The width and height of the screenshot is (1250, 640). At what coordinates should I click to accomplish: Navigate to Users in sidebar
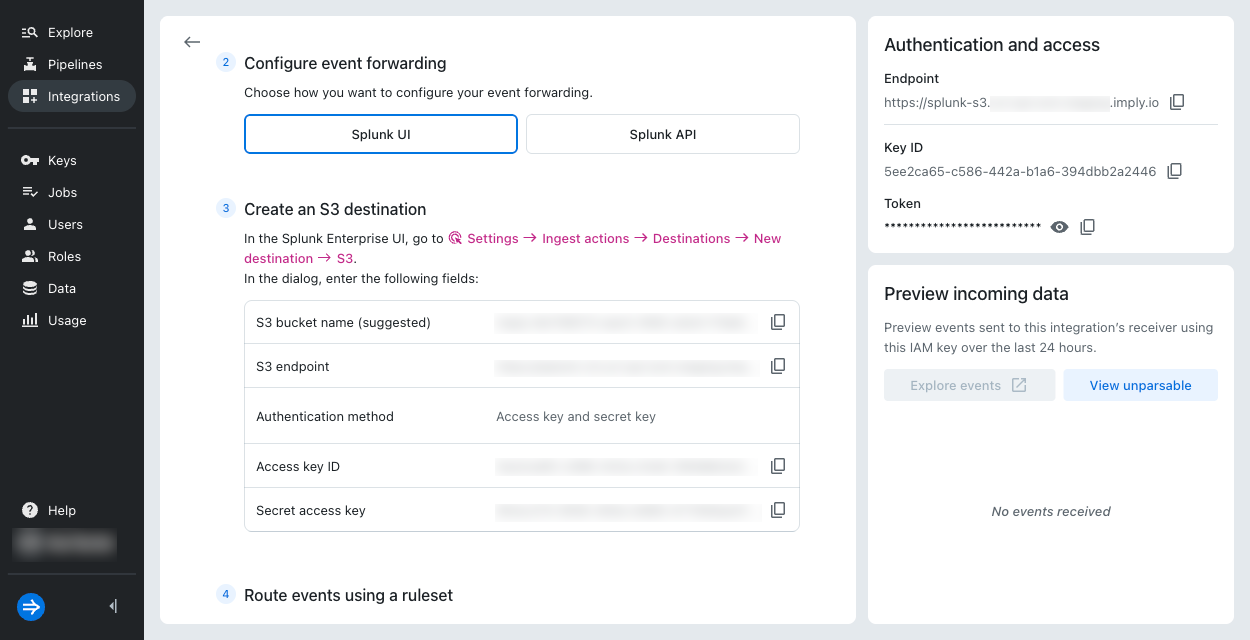[72, 224]
